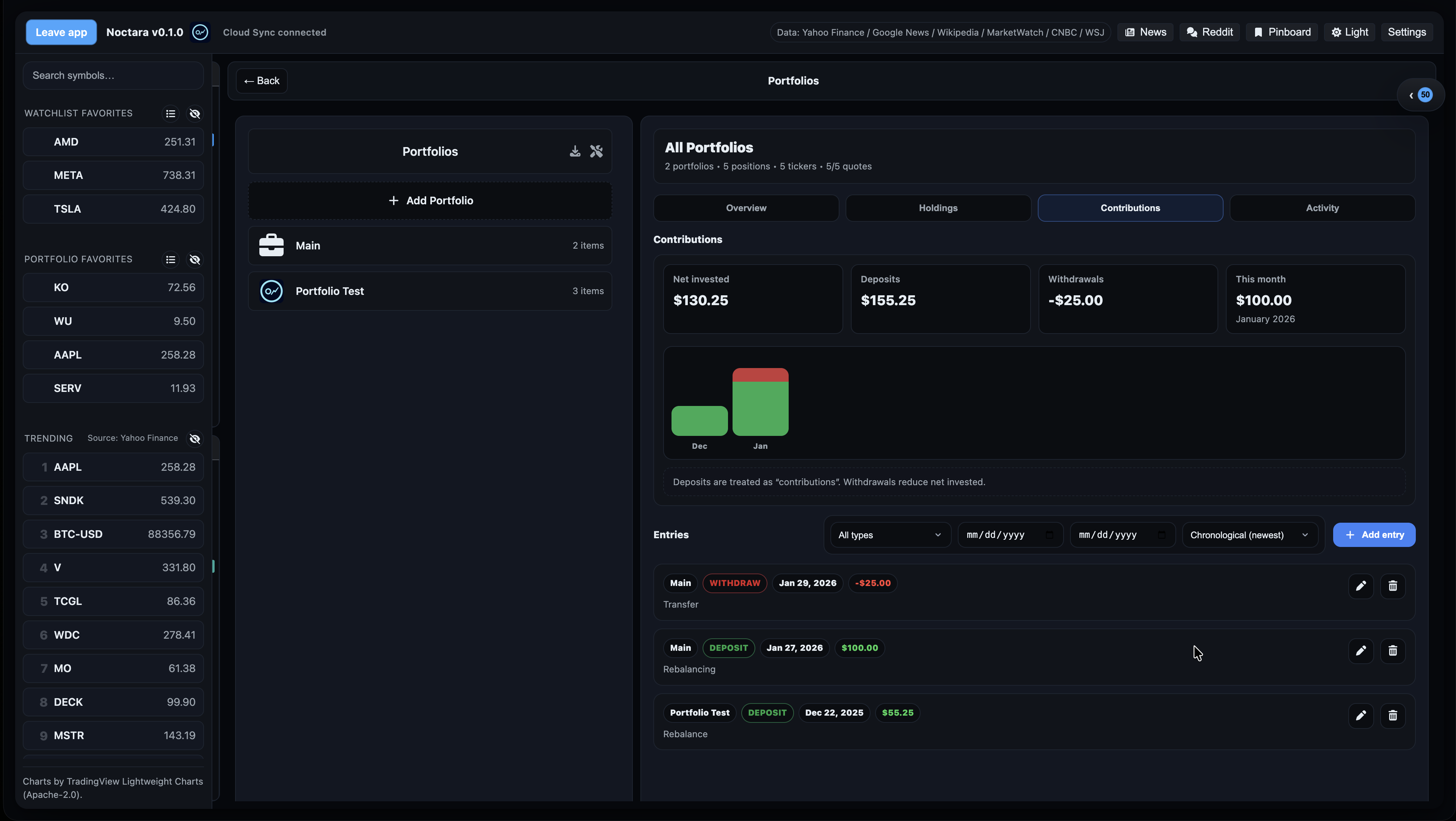
Task: Delete the Portfolio Test deposit with the trash icon
Action: coord(1393,715)
